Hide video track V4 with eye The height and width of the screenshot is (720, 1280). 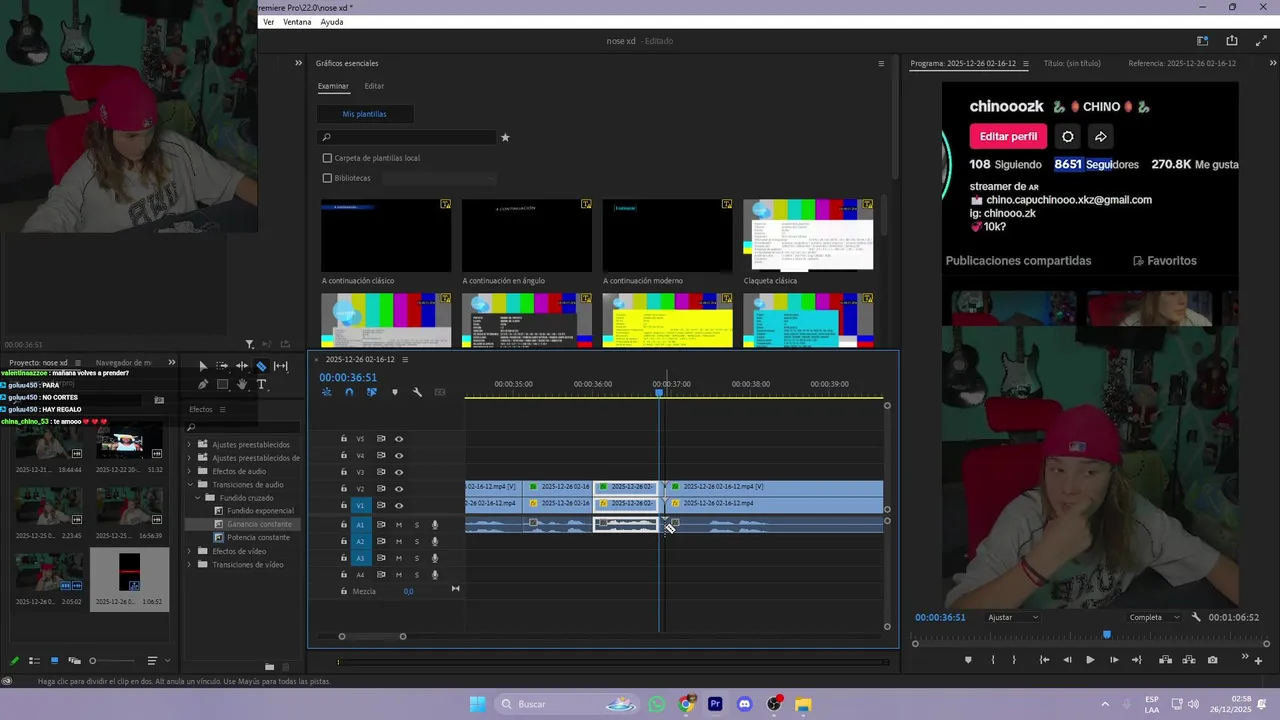(399, 455)
